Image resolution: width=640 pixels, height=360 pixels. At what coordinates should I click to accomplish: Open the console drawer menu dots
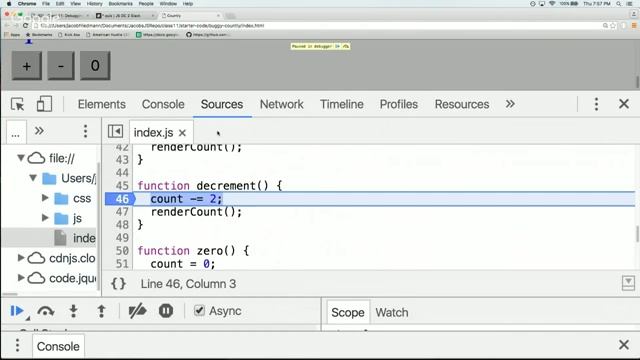pyautogui.click(x=17, y=345)
